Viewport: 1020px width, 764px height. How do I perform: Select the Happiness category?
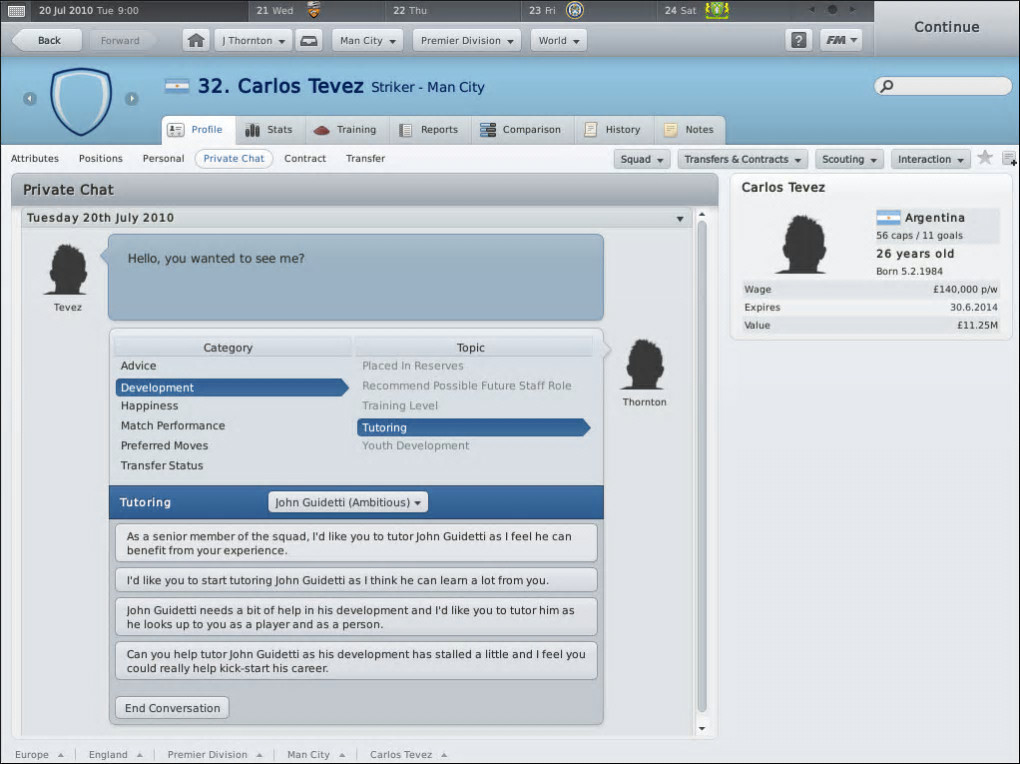point(149,405)
